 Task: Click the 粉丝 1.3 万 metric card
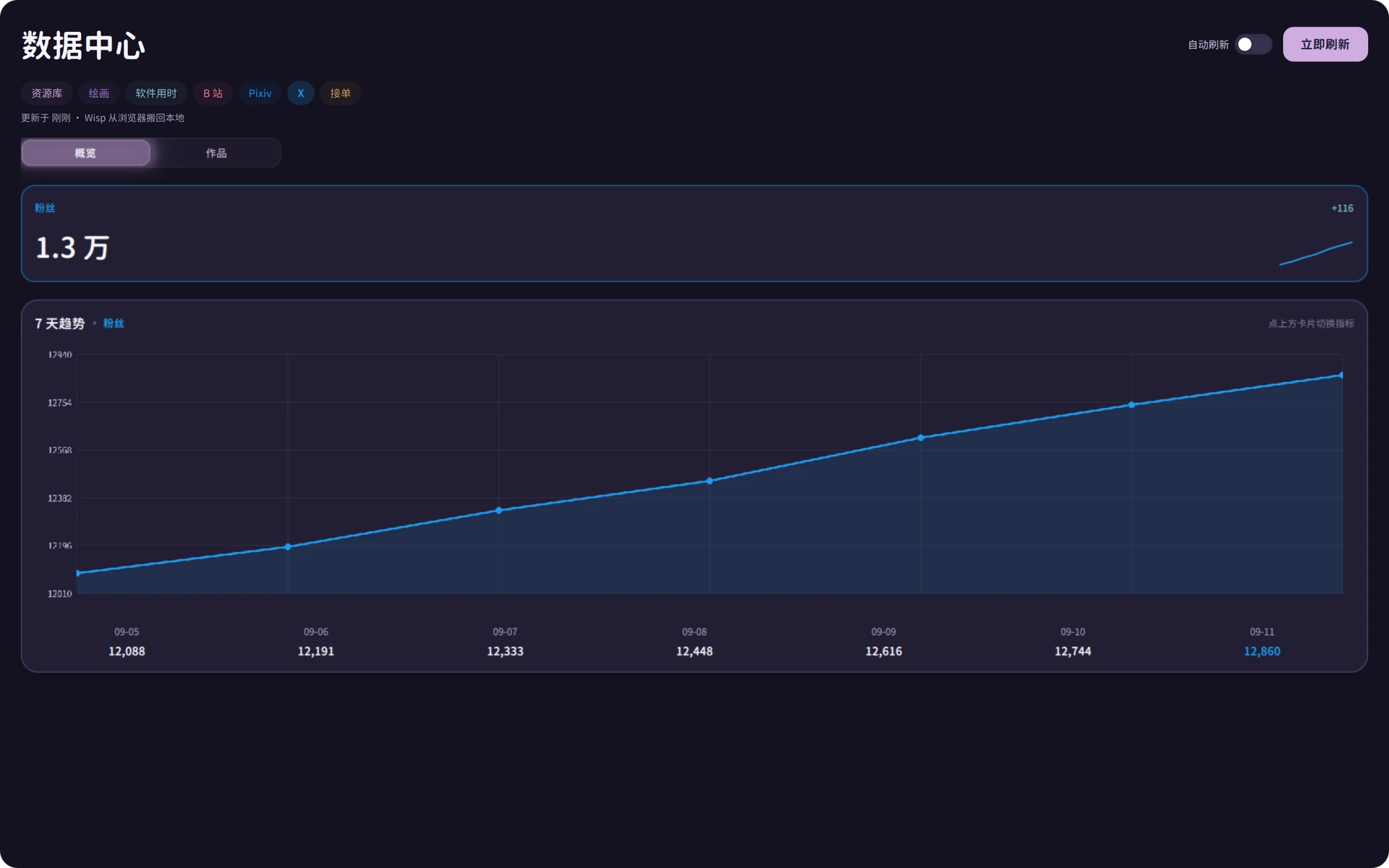pyautogui.click(x=694, y=234)
